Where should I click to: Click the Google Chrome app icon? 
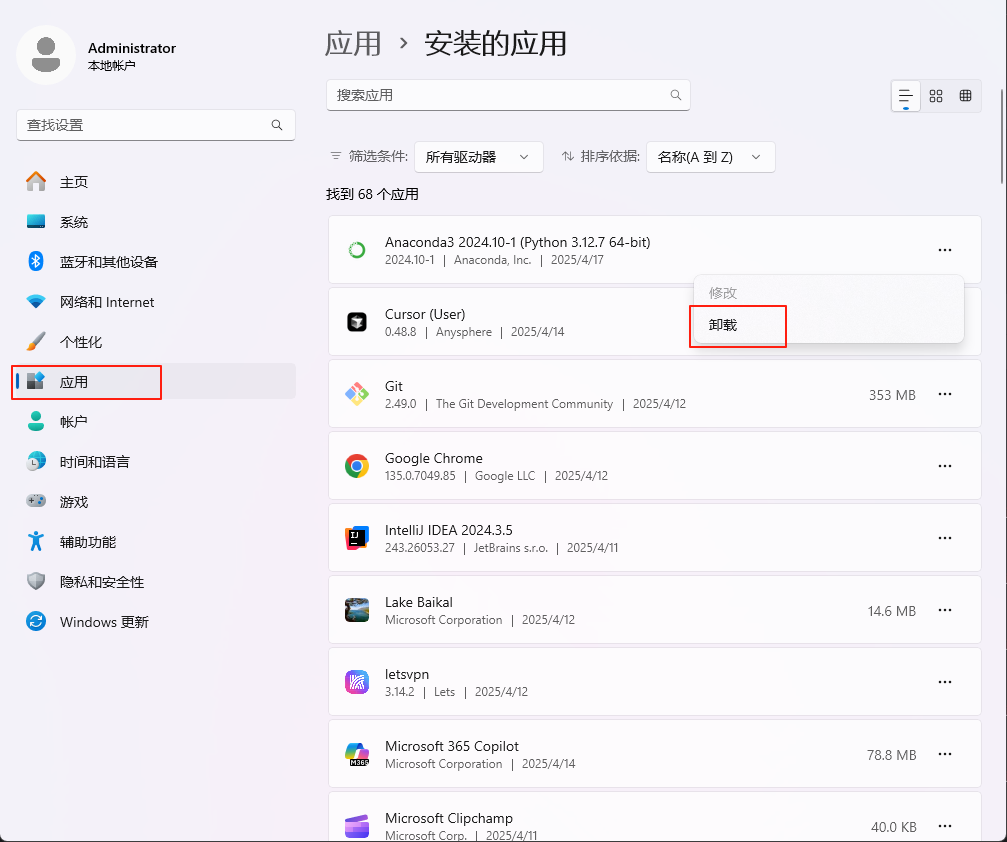pos(356,466)
